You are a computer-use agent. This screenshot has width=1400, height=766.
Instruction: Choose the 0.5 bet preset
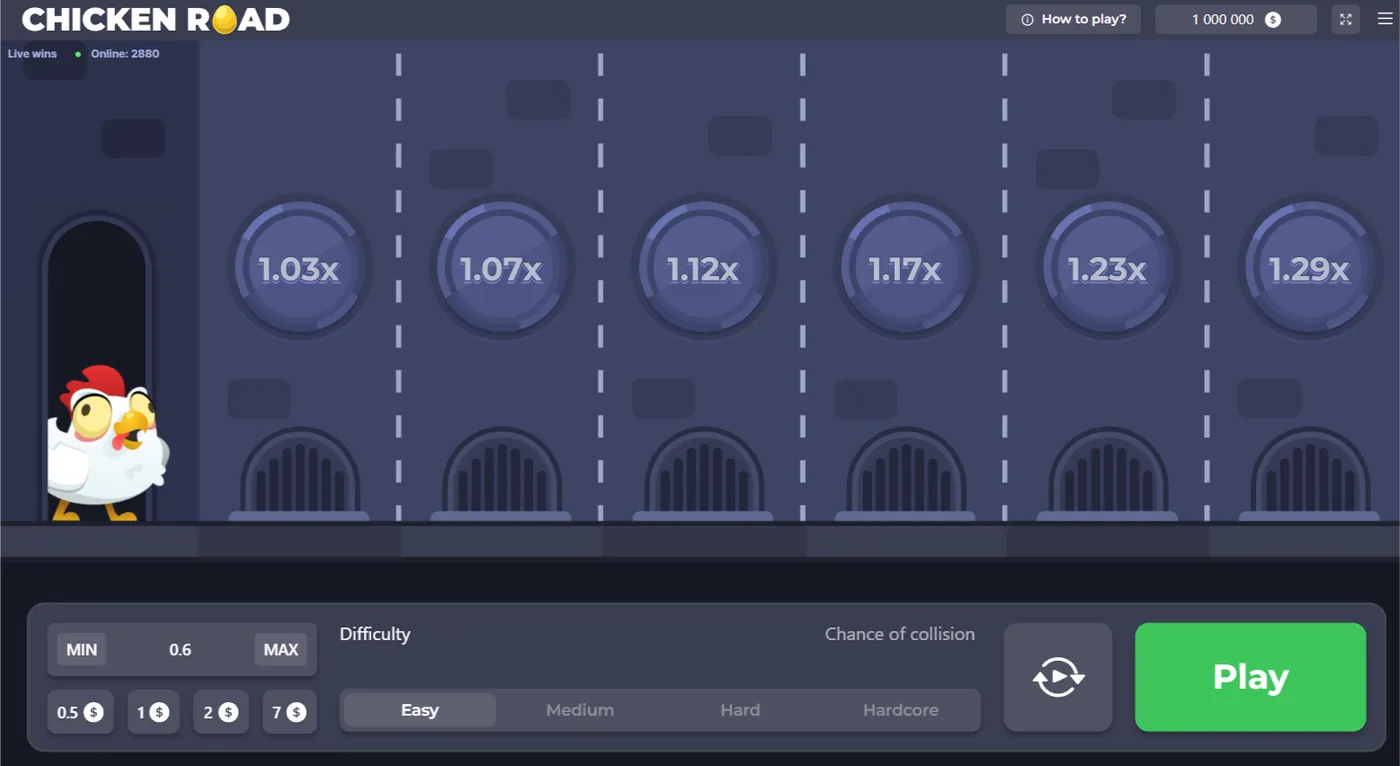point(80,712)
